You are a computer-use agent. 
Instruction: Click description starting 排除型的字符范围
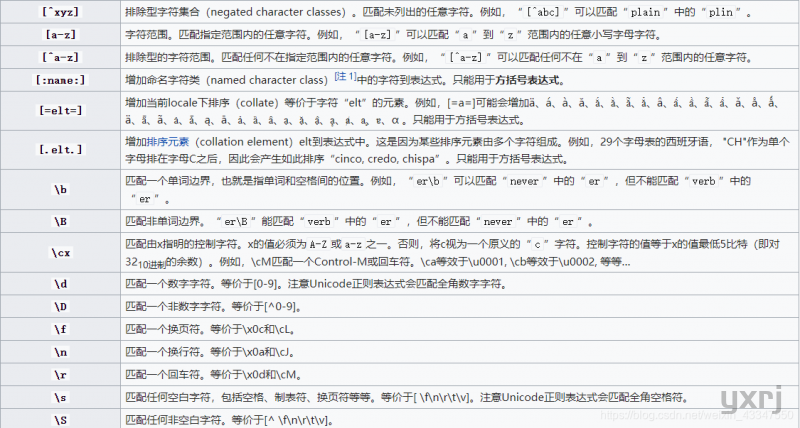439,58
